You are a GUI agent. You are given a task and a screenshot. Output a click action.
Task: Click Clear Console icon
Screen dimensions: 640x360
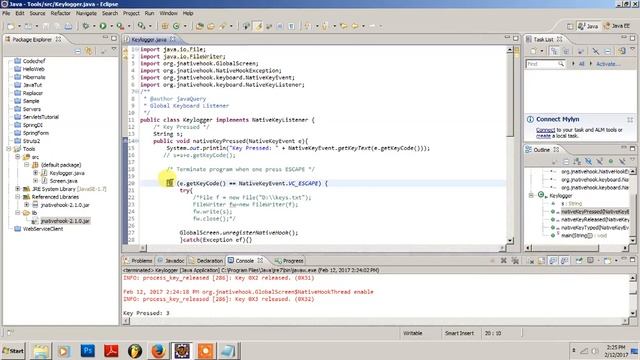click(x=531, y=260)
